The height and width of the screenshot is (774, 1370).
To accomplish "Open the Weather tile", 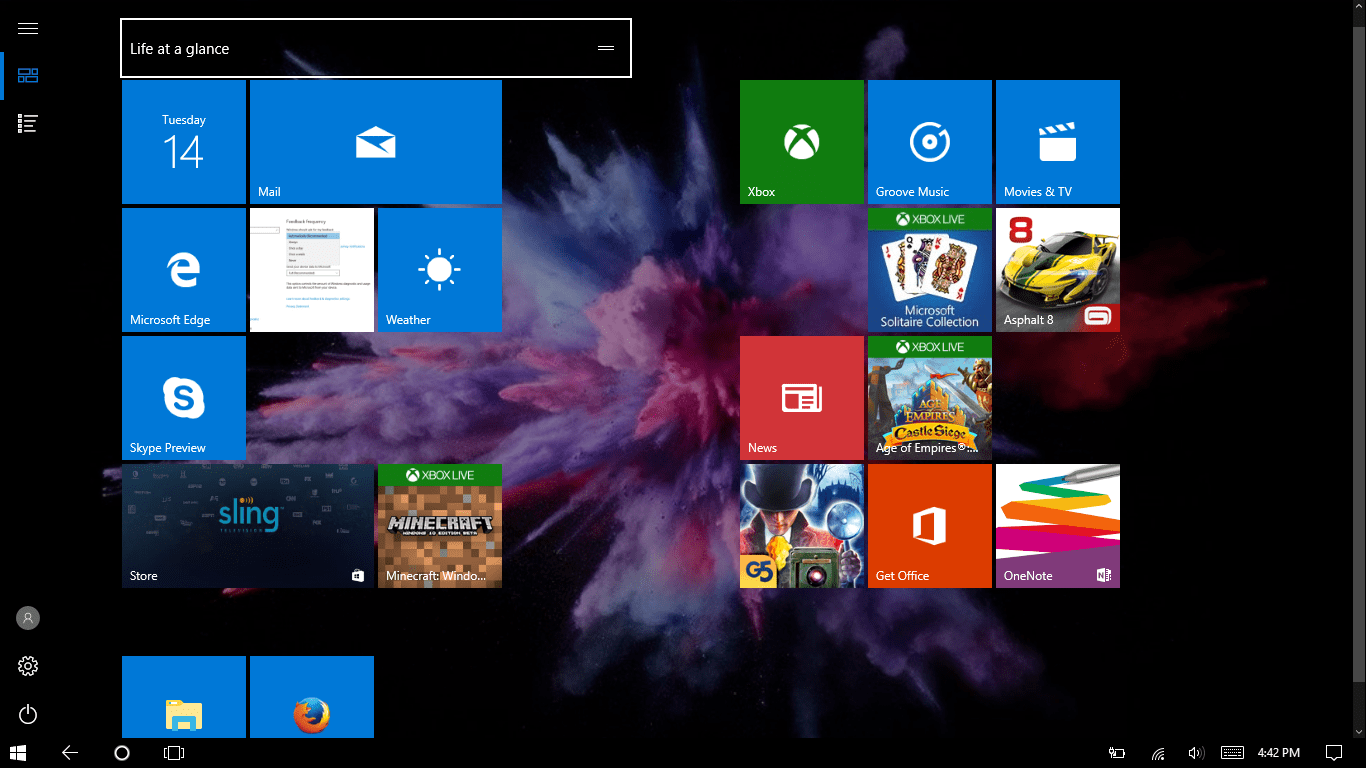I will [x=440, y=270].
